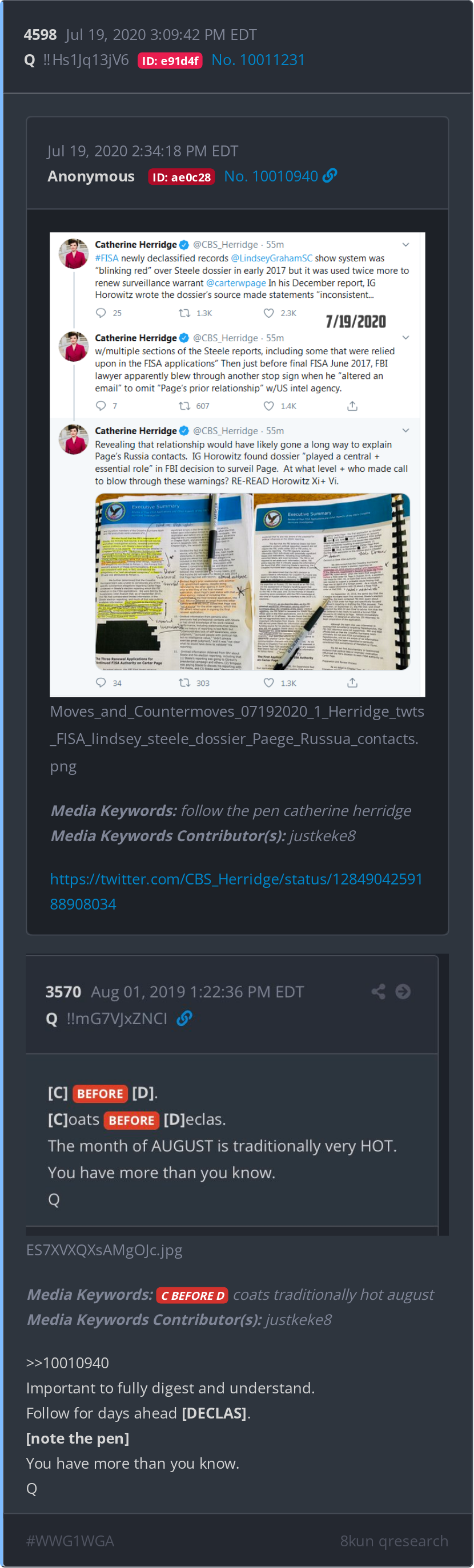Click the heart icon showing 2.3K
The height and width of the screenshot is (1568, 474).
[x=268, y=313]
